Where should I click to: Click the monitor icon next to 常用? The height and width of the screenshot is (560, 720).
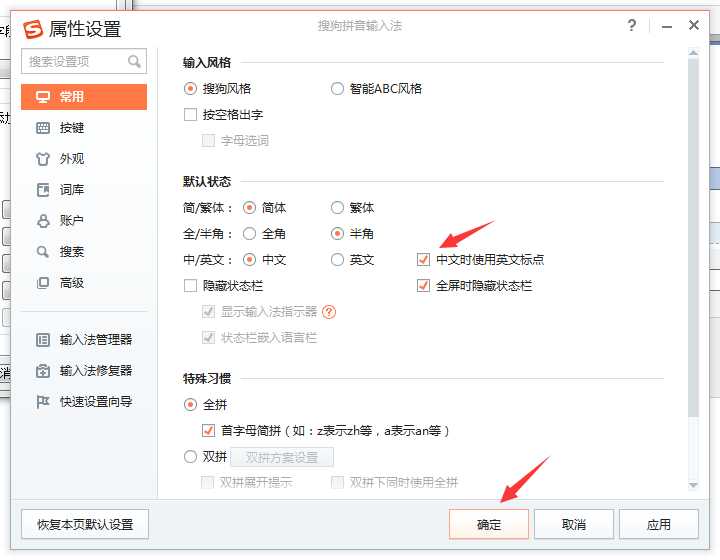pos(43,97)
